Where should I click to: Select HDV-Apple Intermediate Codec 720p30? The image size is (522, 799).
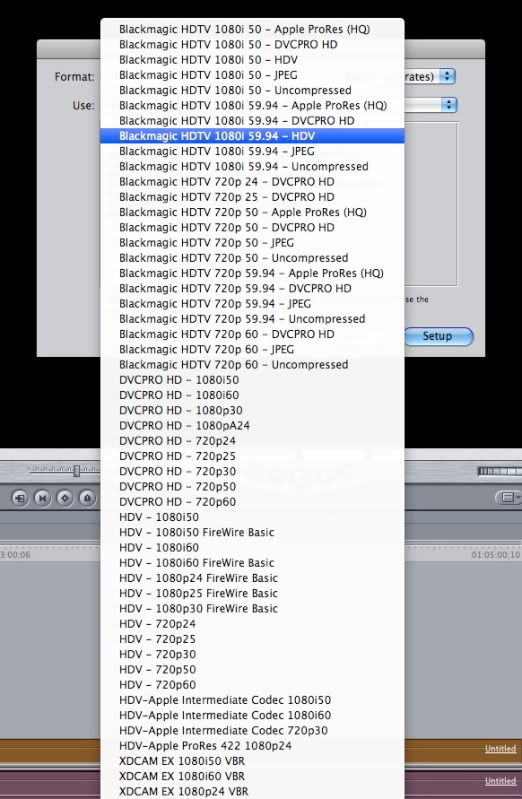[x=252, y=731]
